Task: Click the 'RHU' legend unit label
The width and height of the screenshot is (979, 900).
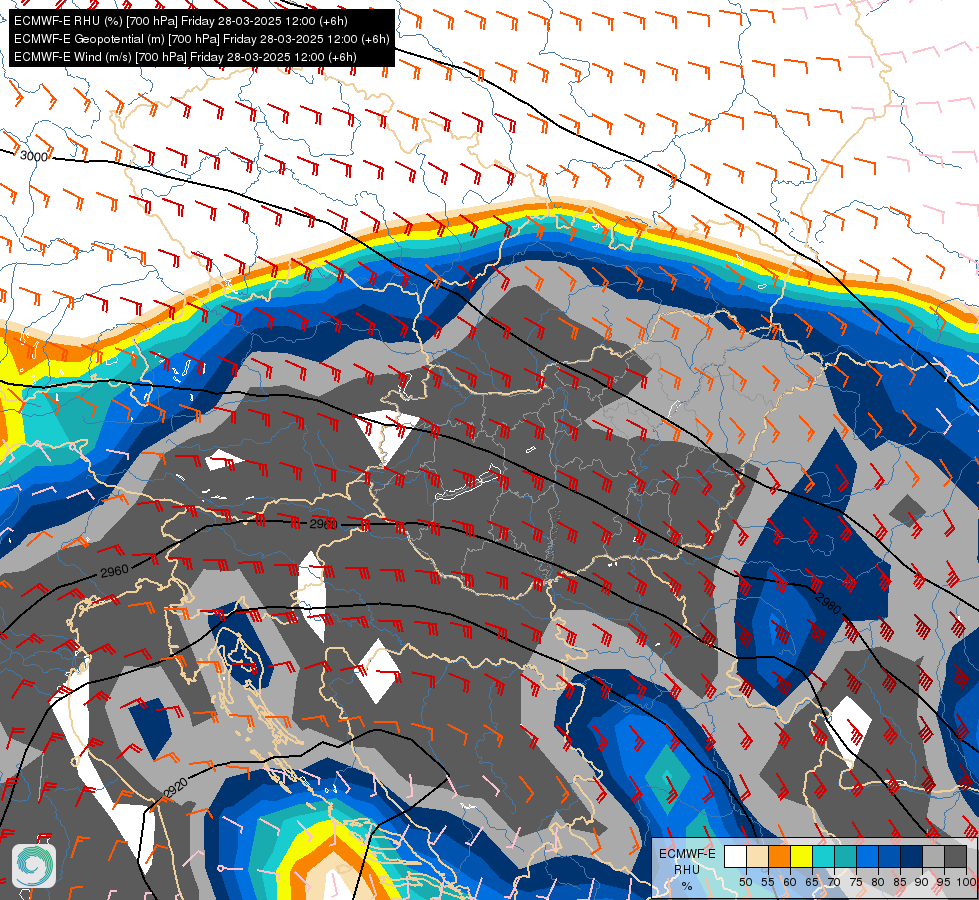Action: [687, 869]
